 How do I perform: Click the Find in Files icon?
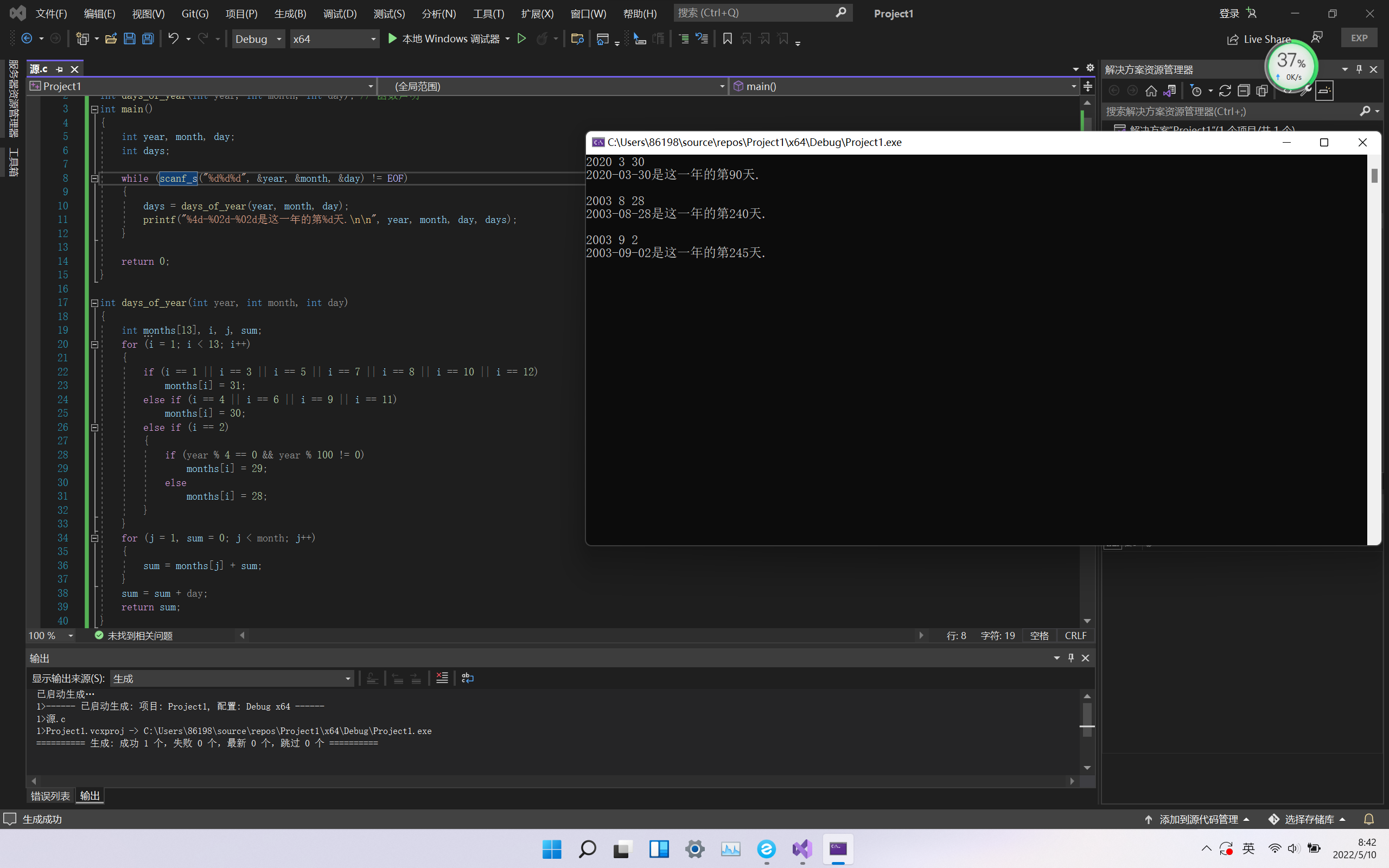[577, 39]
